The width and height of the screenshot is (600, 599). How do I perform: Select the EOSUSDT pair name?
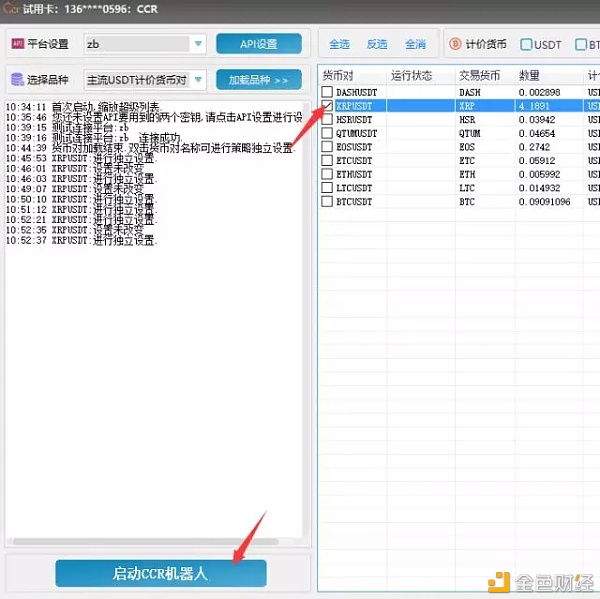point(354,147)
